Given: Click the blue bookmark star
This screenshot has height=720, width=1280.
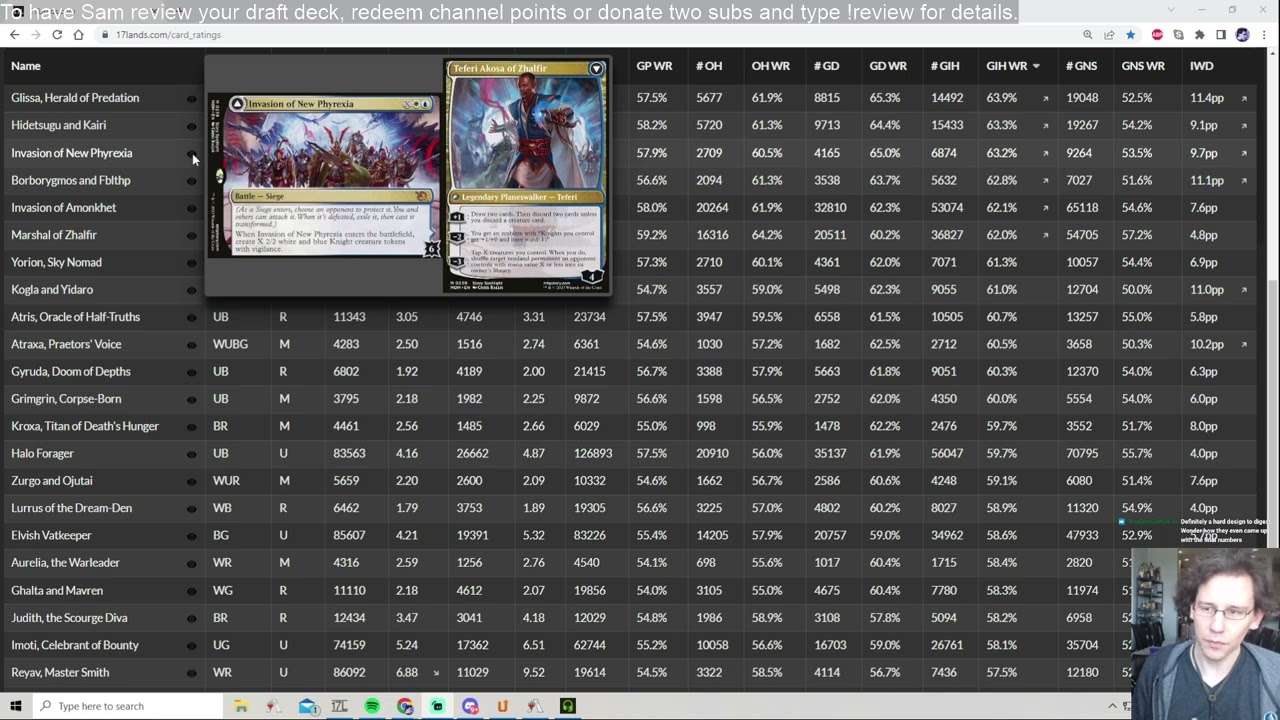Looking at the screenshot, I should (1130, 35).
